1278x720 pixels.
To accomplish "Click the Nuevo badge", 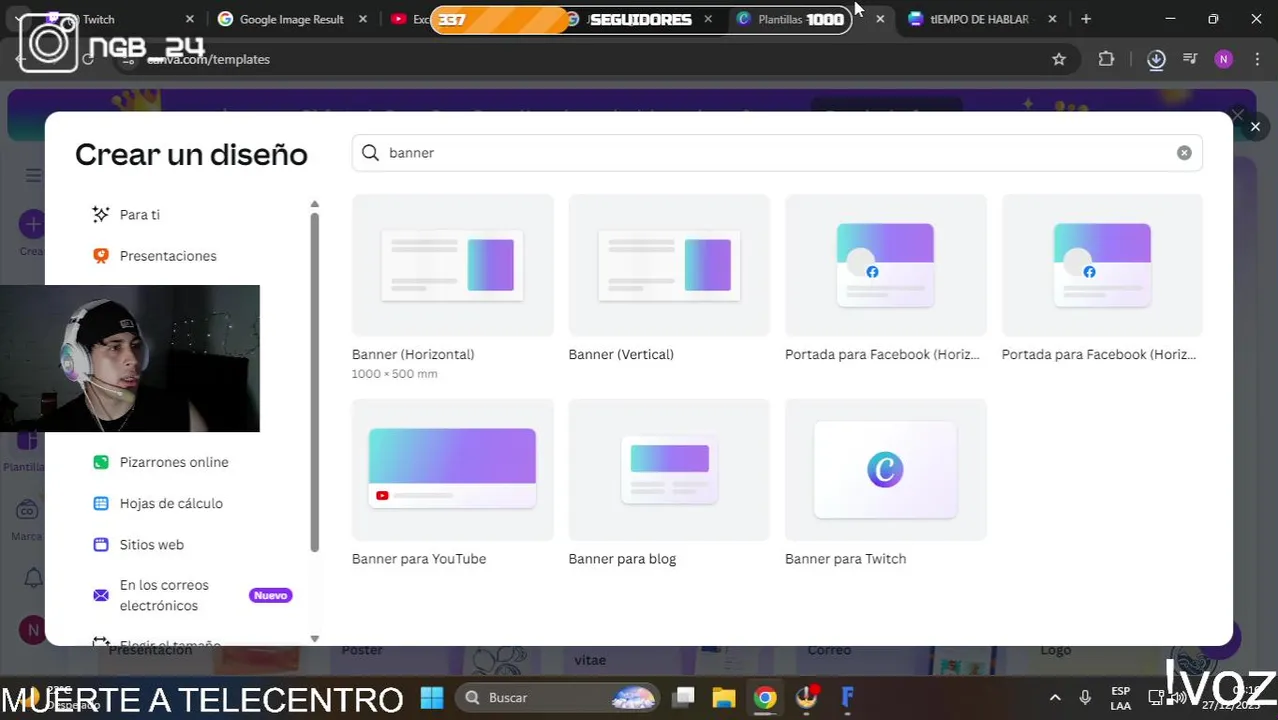I will 270,595.
